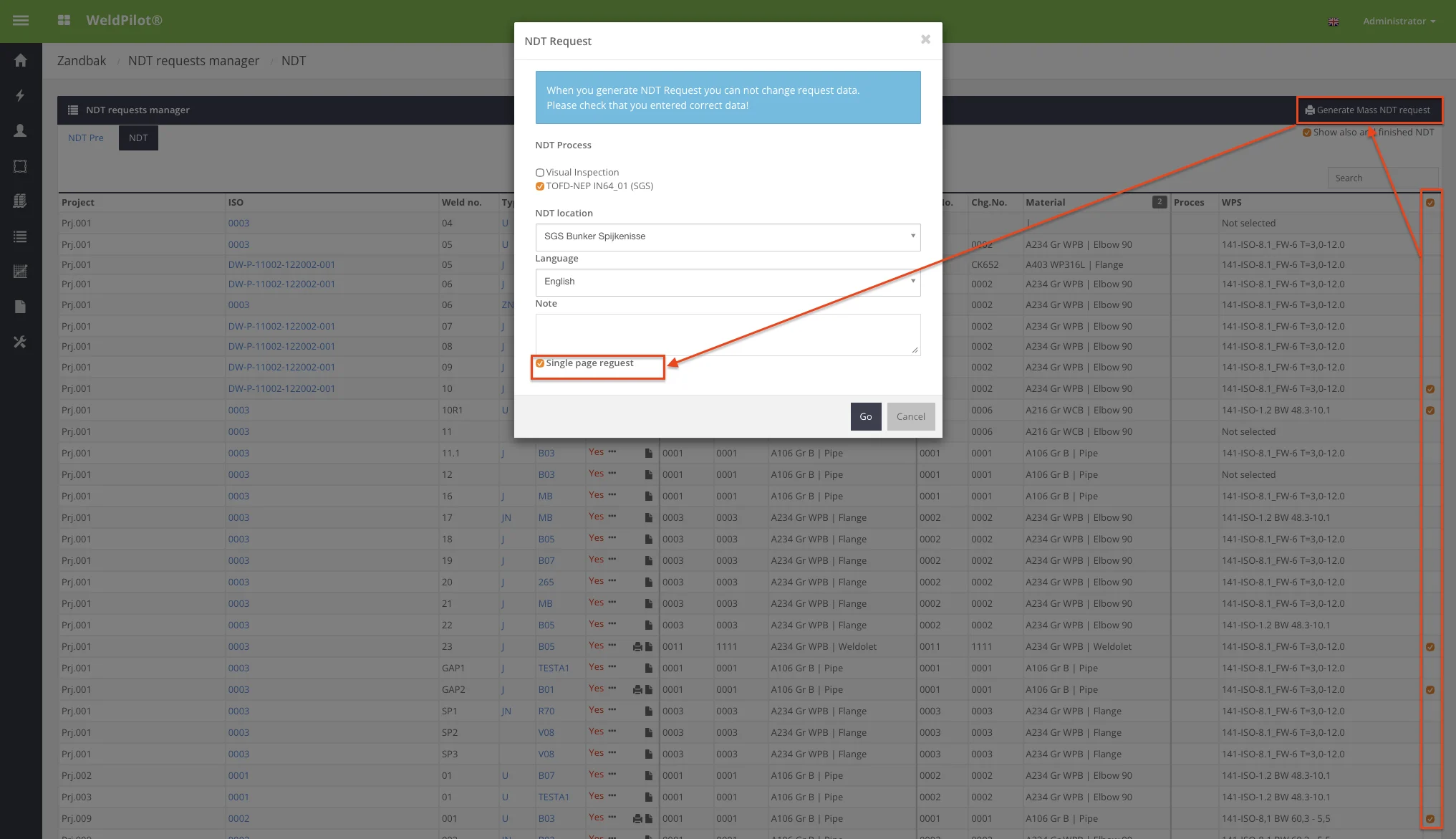Click the lightning bolt sidebar icon
Viewport: 1456px width, 839px height.
point(20,95)
